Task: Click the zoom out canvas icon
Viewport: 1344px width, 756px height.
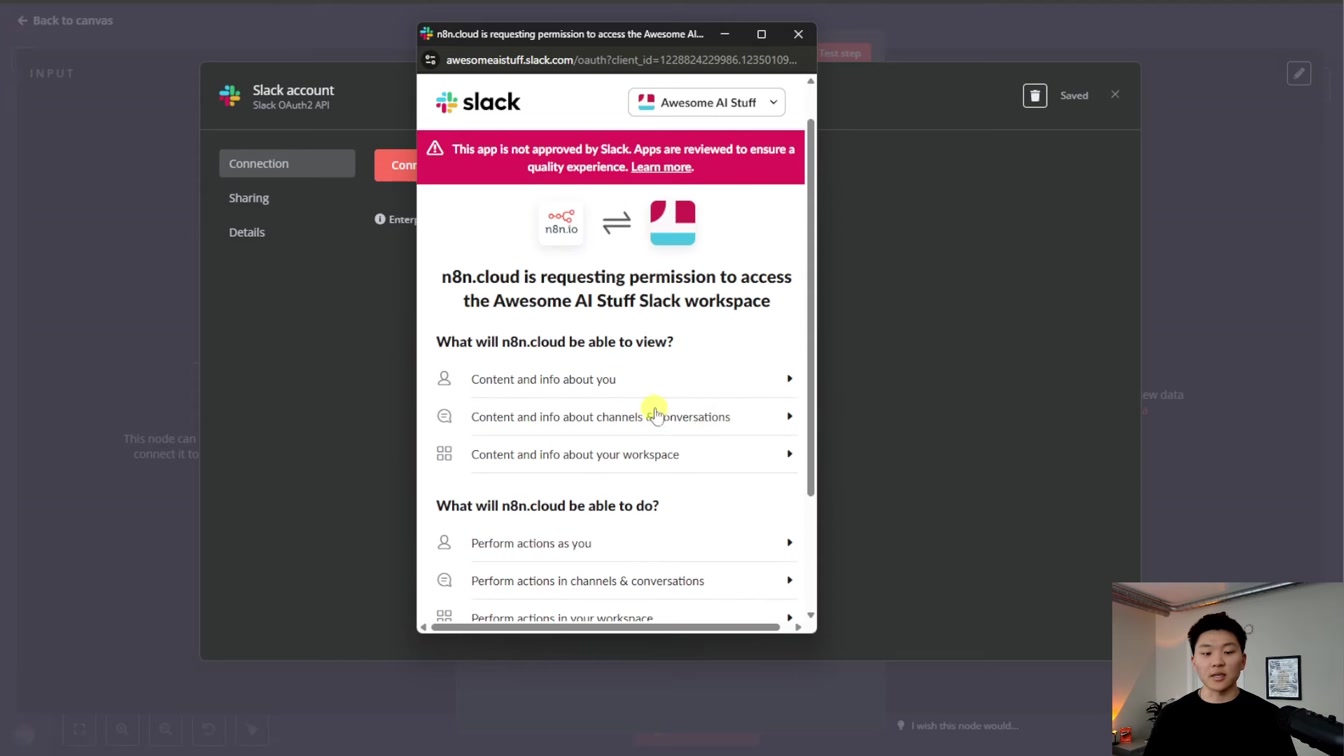Action: [166, 729]
